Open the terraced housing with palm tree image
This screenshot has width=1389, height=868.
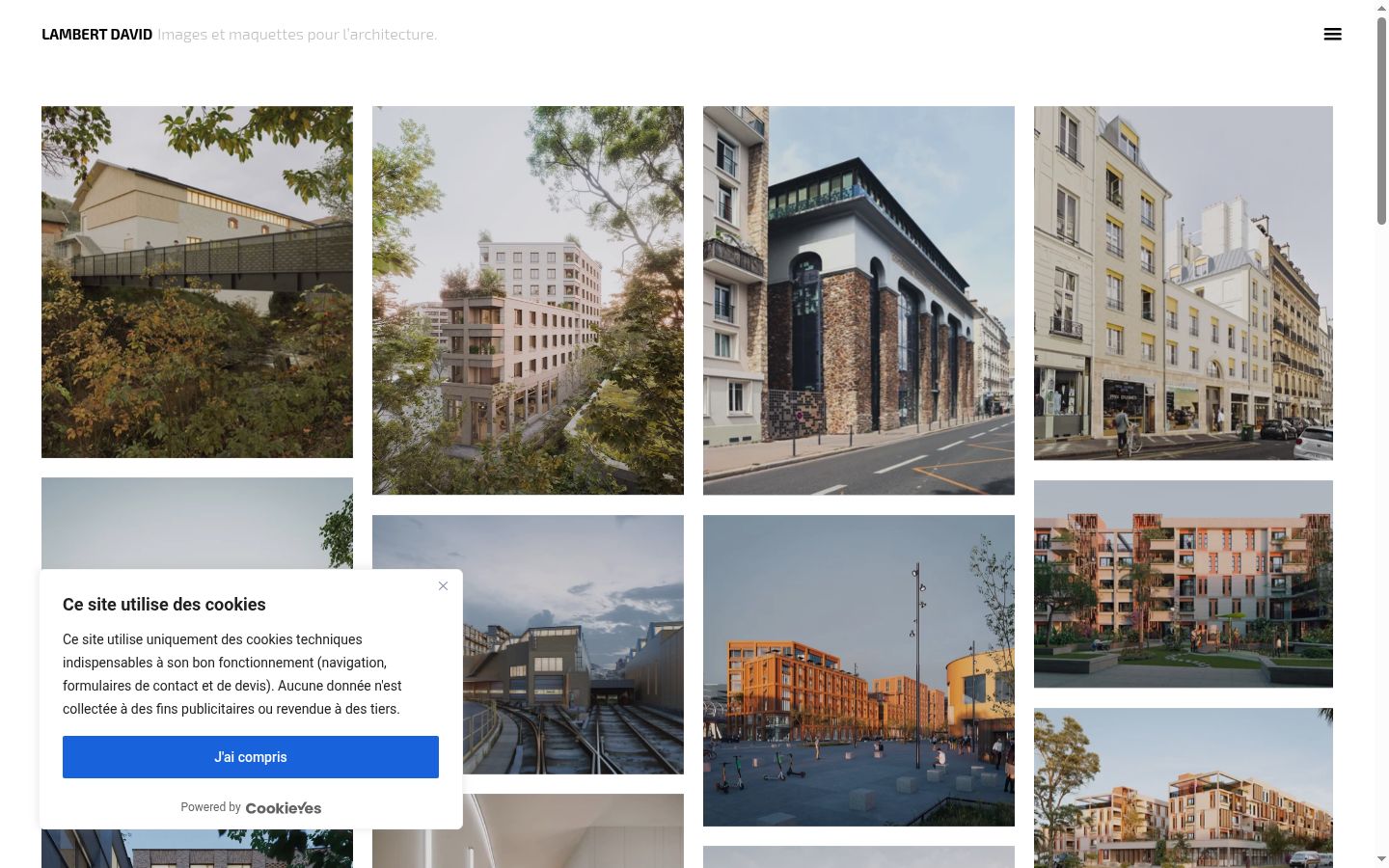coord(1184,788)
